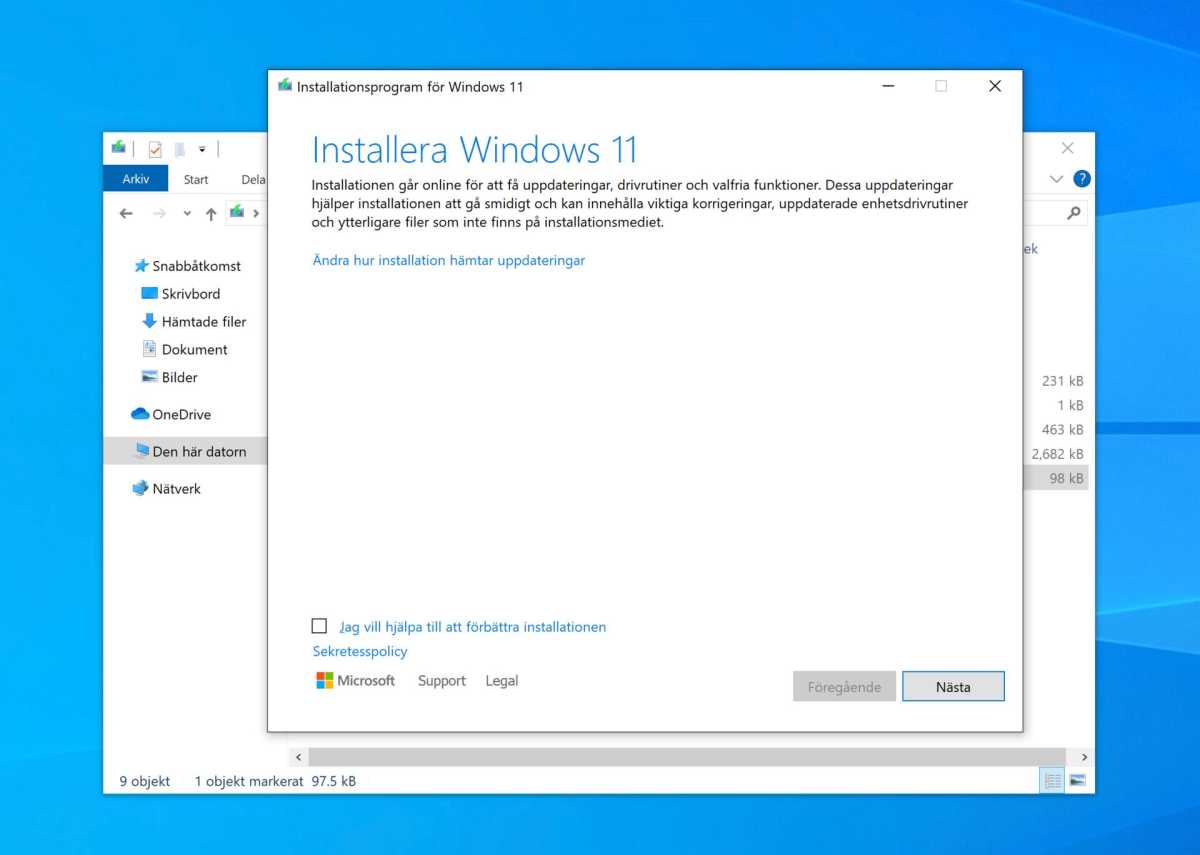Image resolution: width=1200 pixels, height=855 pixels.
Task: Click '1 objekt markerat 97.5 kB' status text
Action: [x=275, y=781]
